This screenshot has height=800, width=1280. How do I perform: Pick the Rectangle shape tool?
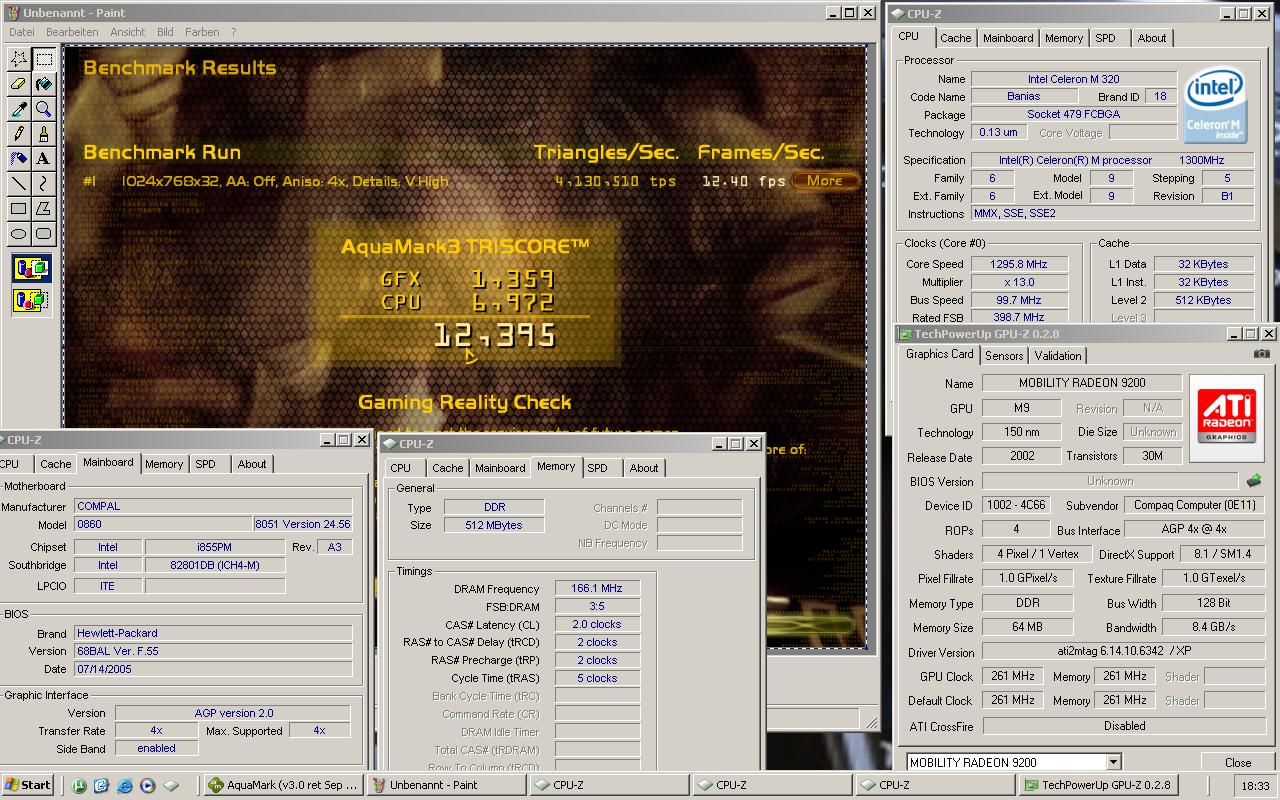click(x=19, y=209)
